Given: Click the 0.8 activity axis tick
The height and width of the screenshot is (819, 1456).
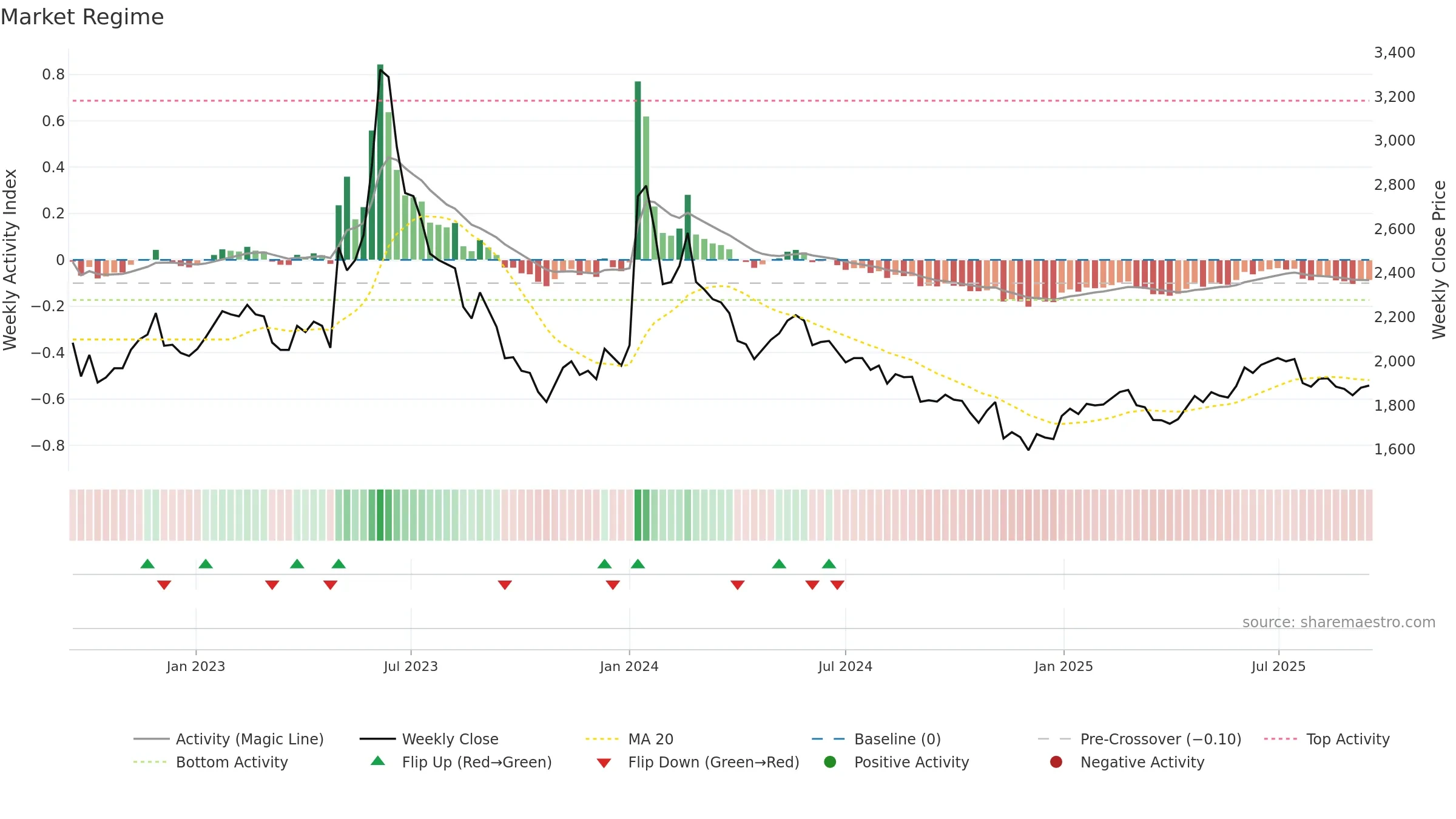Looking at the screenshot, I should 53,74.
